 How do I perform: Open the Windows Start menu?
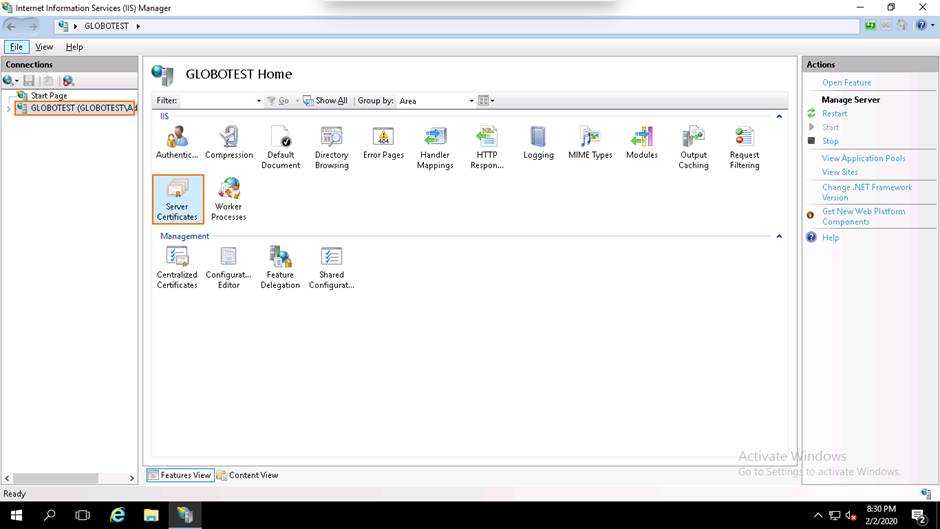tap(16, 515)
